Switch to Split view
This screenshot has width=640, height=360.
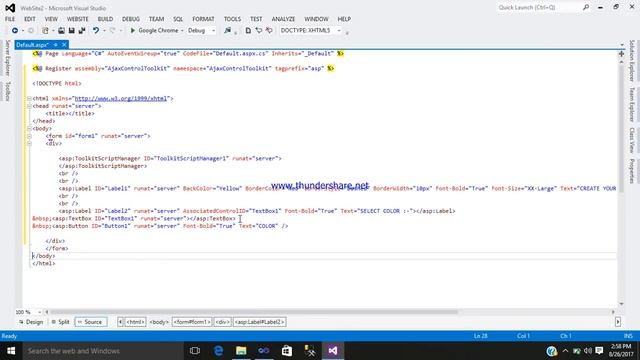[x=60, y=322]
